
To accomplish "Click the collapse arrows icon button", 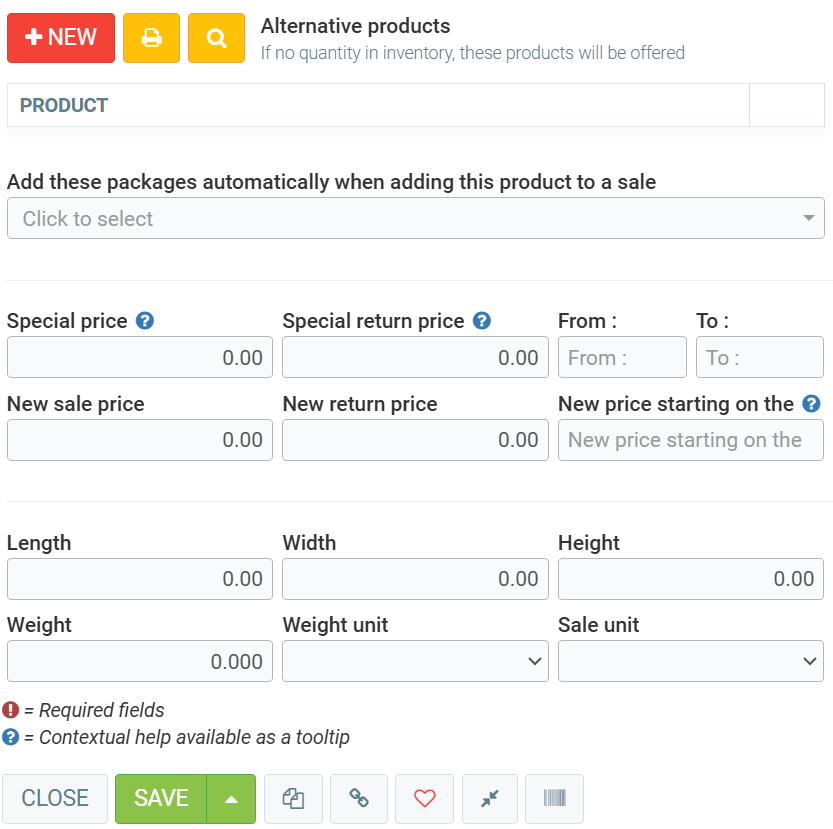I will (x=490, y=798).
